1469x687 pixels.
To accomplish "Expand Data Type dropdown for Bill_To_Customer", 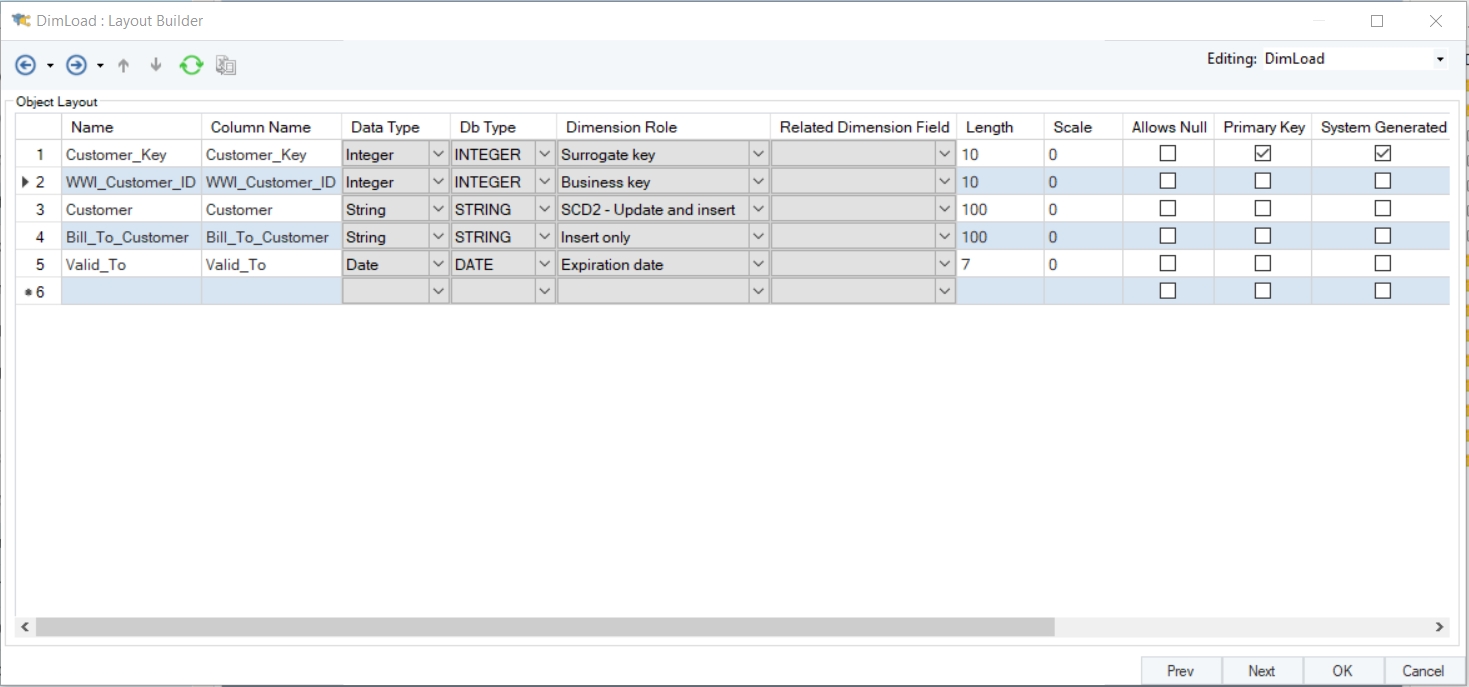I will 438,237.
